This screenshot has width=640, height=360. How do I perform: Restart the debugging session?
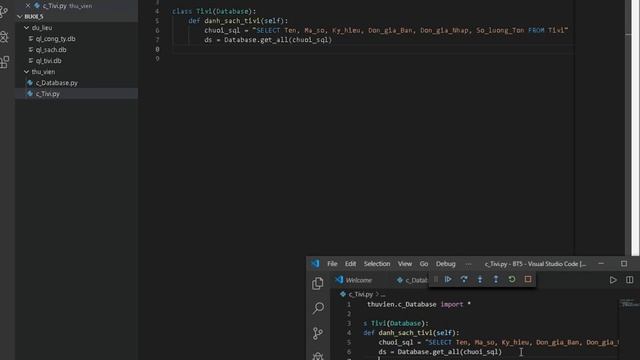(x=512, y=280)
